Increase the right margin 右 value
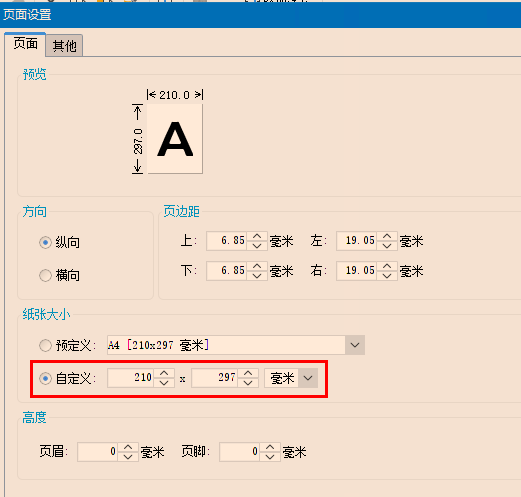 (x=387, y=266)
